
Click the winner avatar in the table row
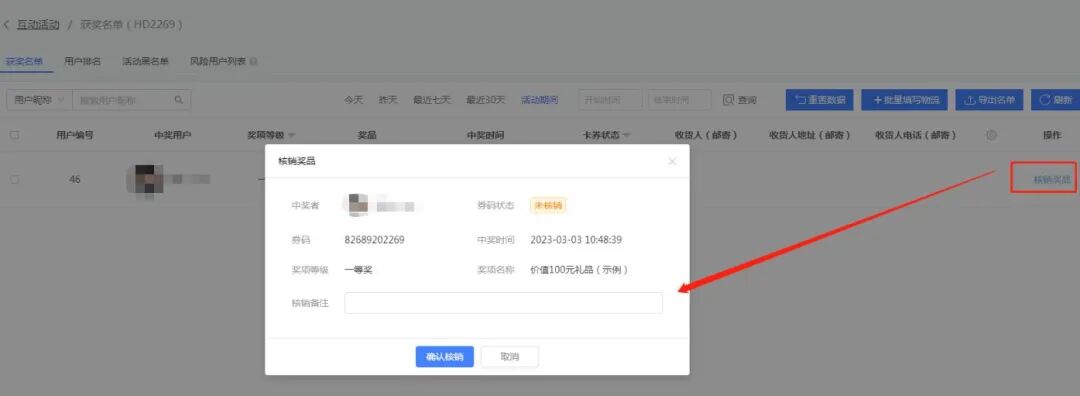(145, 179)
